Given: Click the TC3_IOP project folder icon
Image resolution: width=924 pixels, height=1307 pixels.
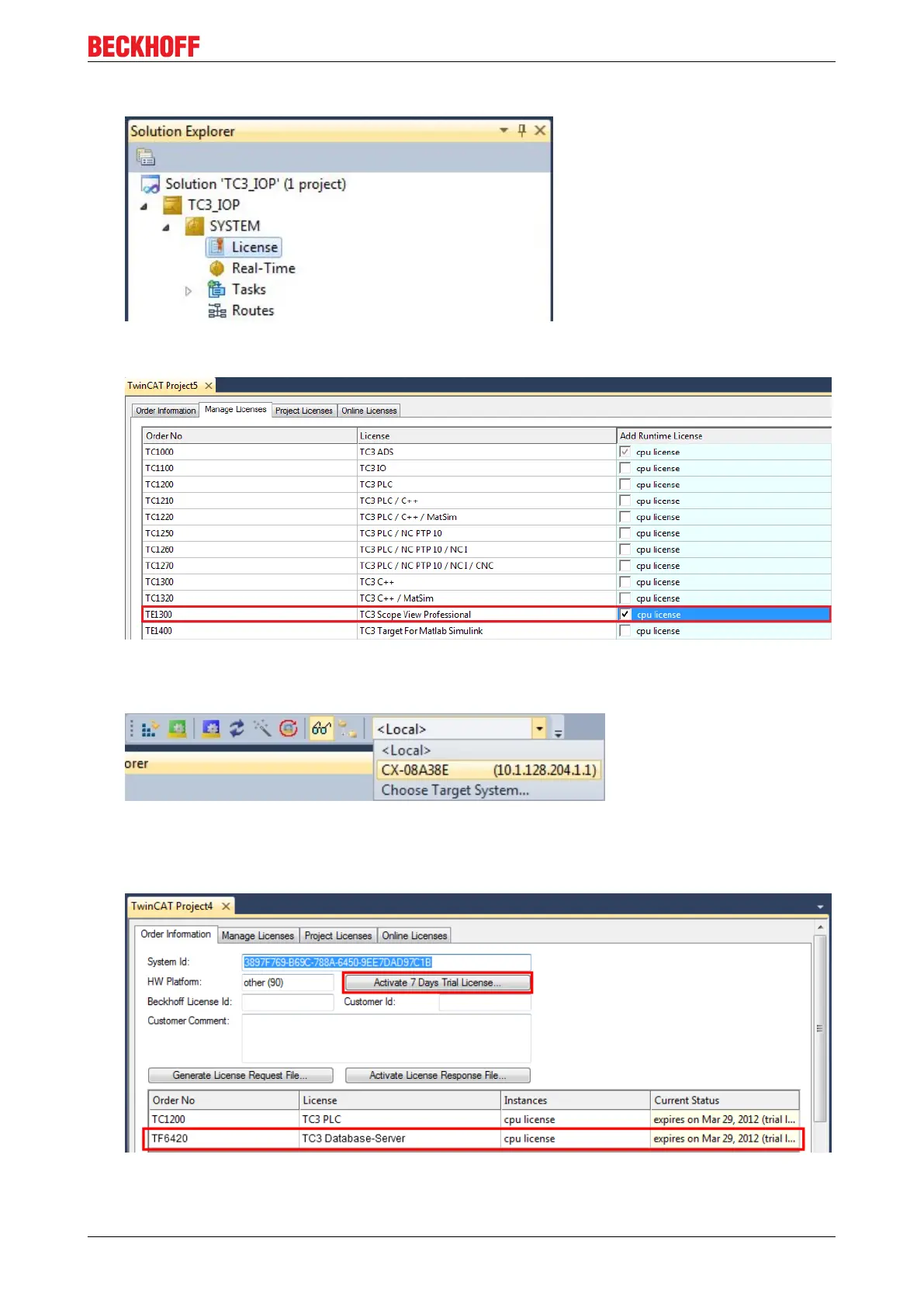Looking at the screenshot, I should (x=172, y=206).
